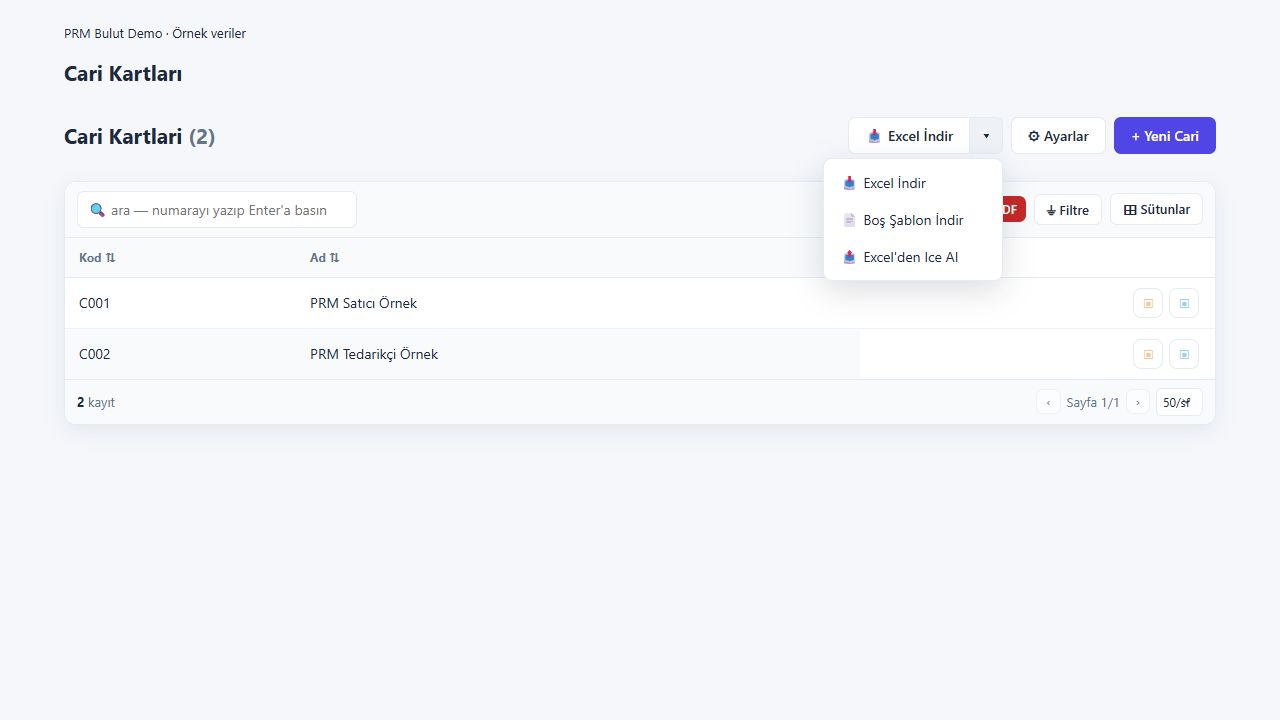The image size is (1280, 720).
Task: Click the blue icon in the C002 row
Action: 1184,354
